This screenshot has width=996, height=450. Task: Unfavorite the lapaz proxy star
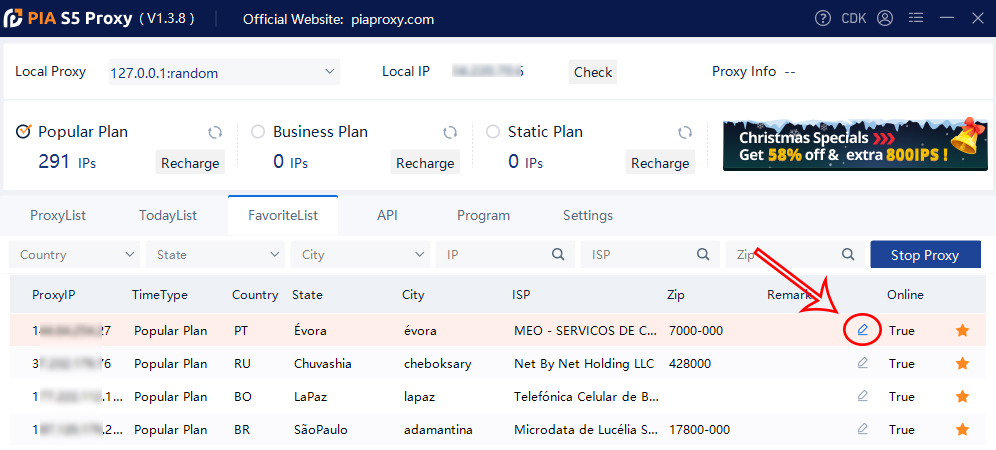point(962,396)
